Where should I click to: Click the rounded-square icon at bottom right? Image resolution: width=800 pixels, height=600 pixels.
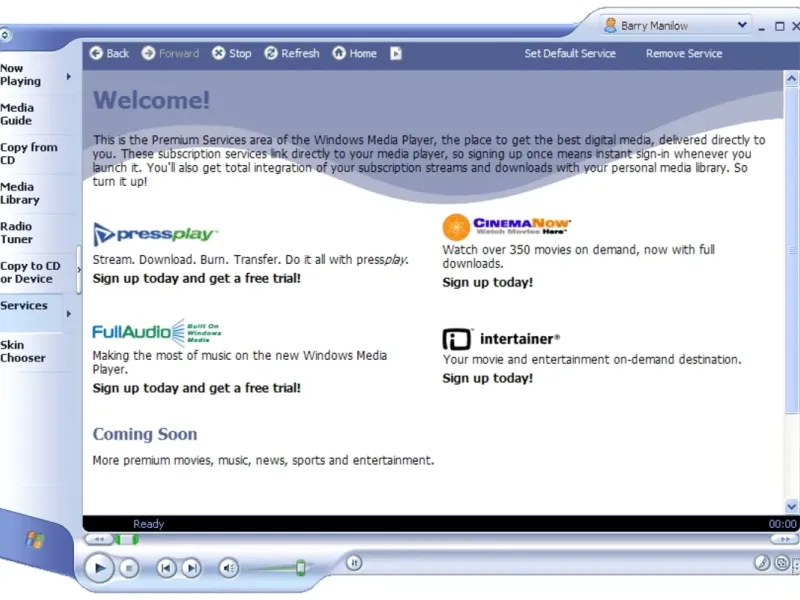pos(782,563)
